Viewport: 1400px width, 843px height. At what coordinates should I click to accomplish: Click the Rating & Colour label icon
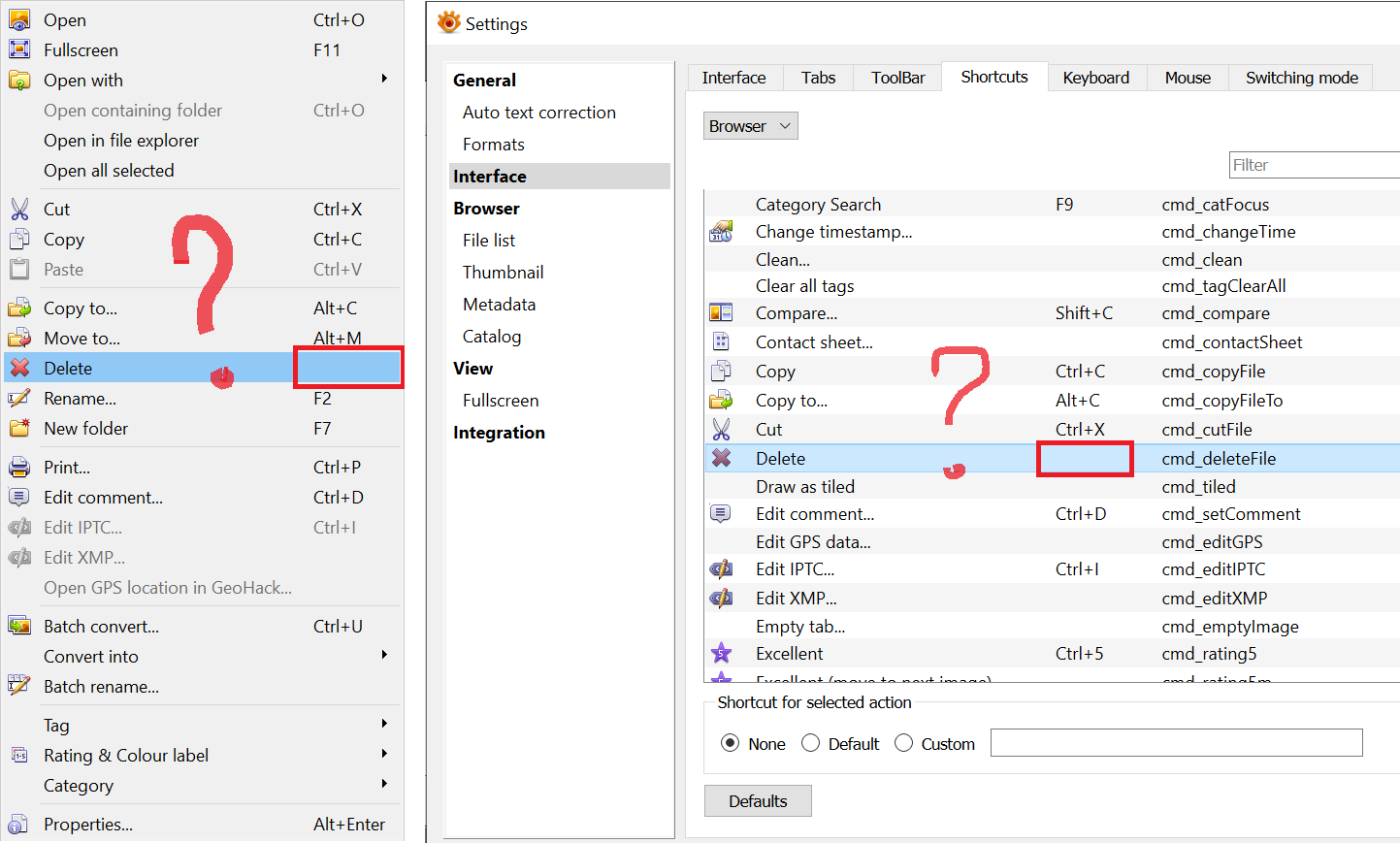click(19, 755)
